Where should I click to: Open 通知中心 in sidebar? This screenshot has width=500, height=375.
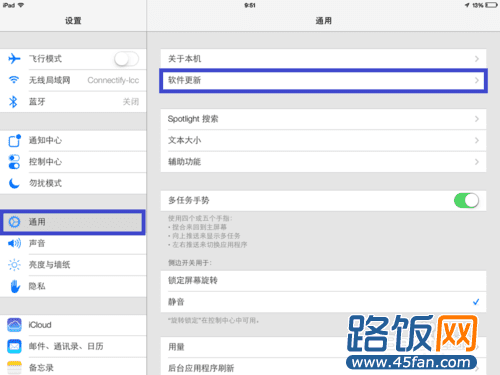click(73, 140)
